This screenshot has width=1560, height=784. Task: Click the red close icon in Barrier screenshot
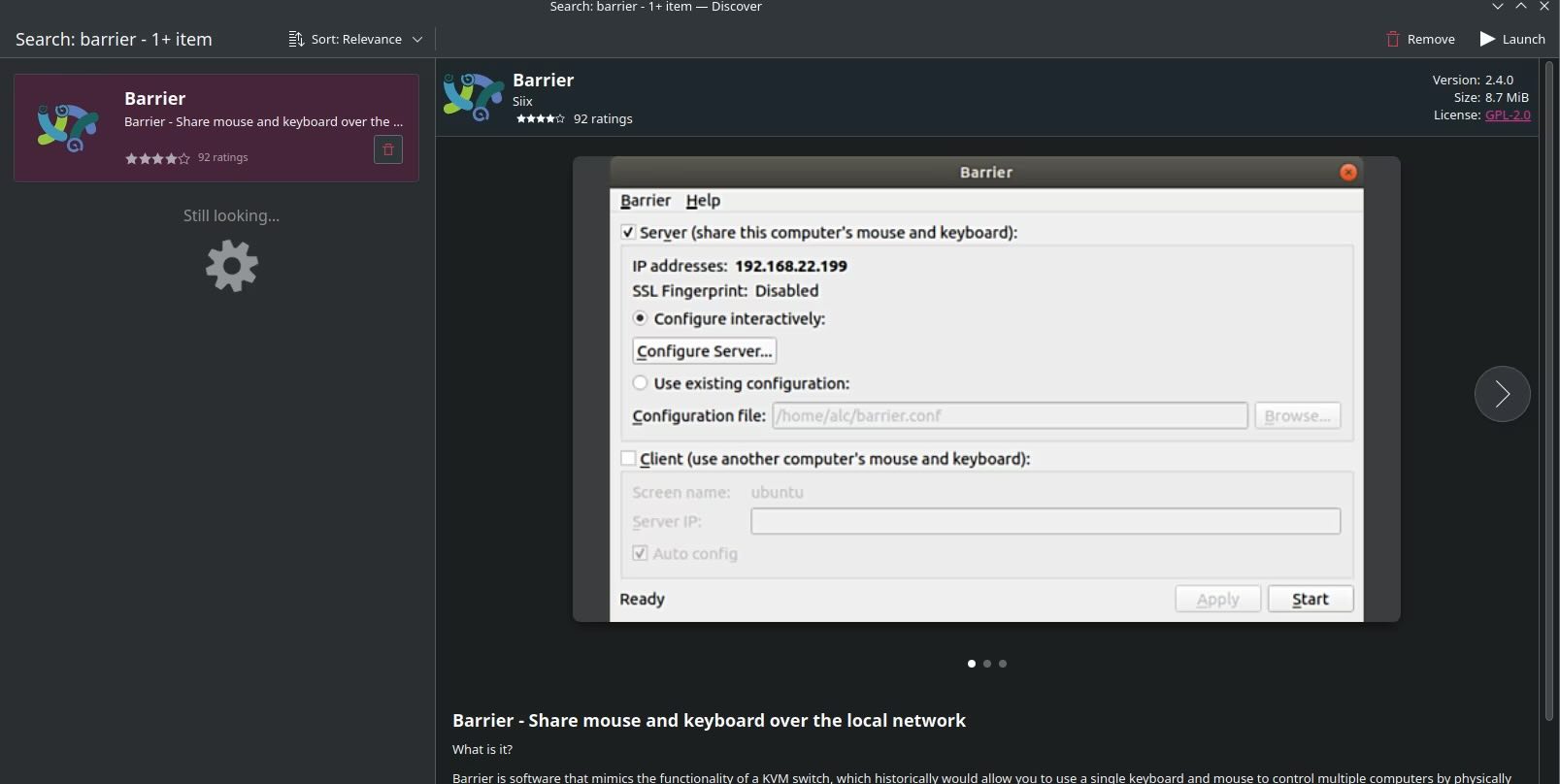(1347, 172)
